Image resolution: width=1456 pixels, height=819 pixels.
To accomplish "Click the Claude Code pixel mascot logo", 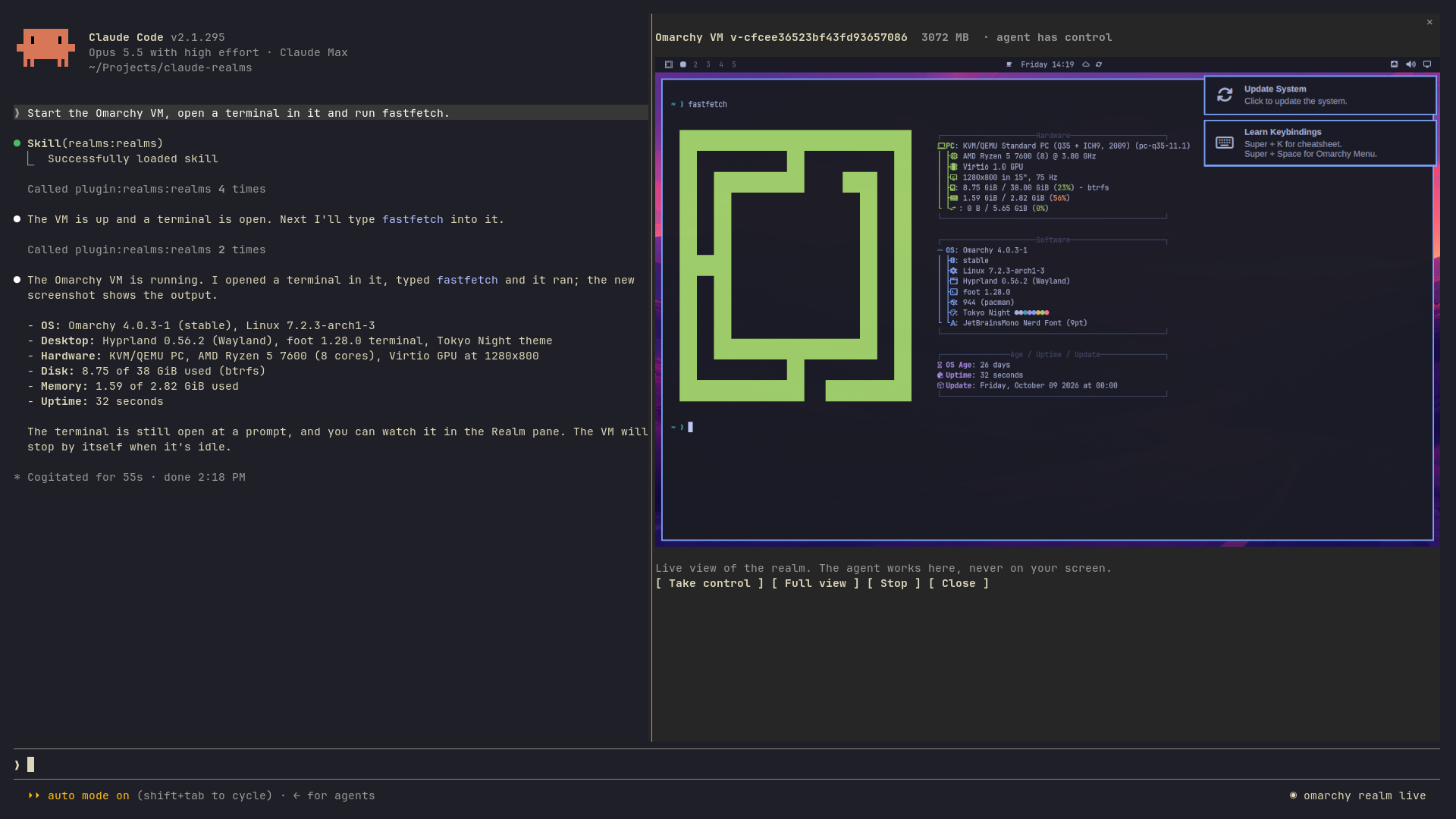I will (x=45, y=48).
